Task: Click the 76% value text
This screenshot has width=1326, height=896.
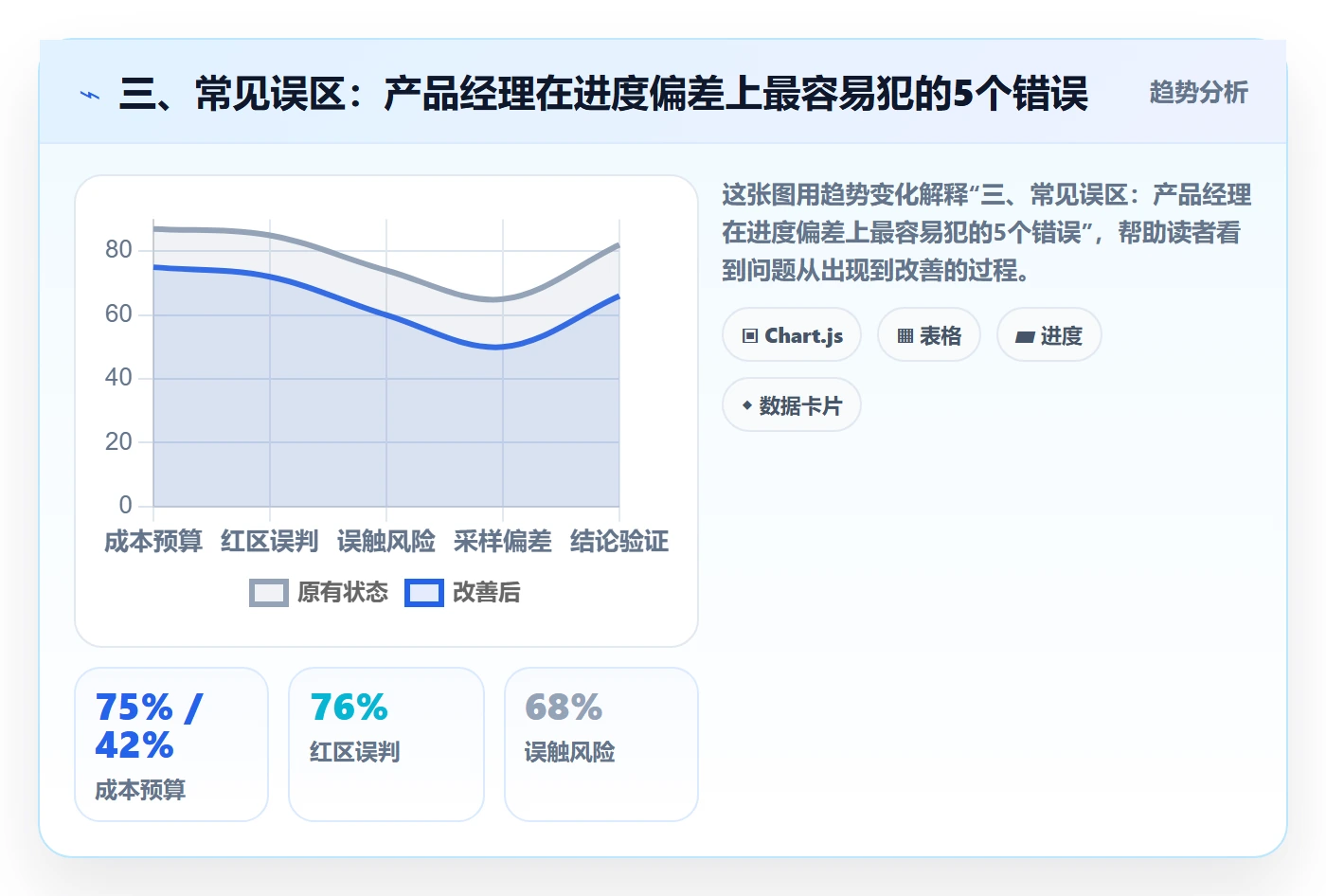Action: pos(349,708)
